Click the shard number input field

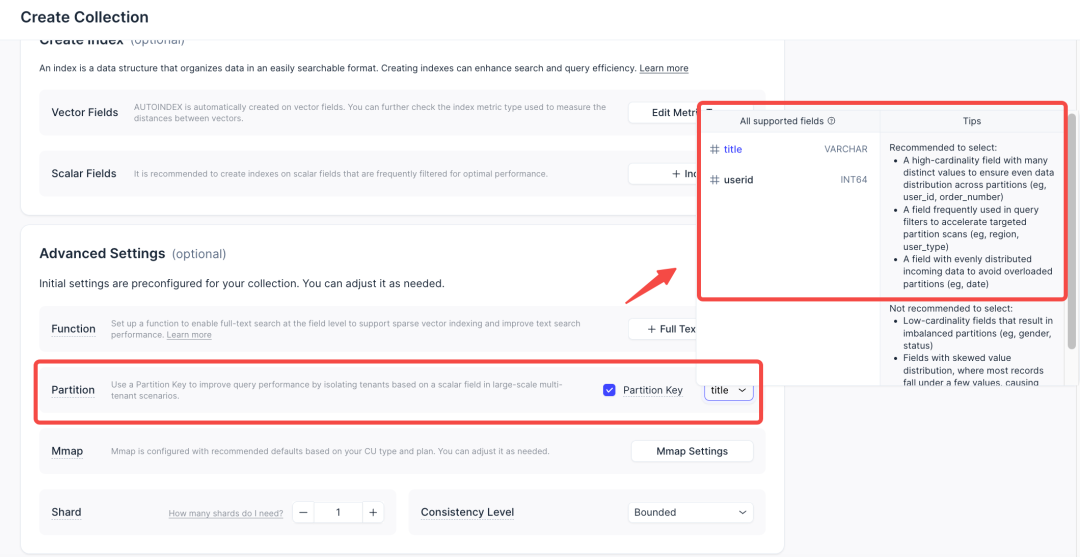pyautogui.click(x=337, y=512)
